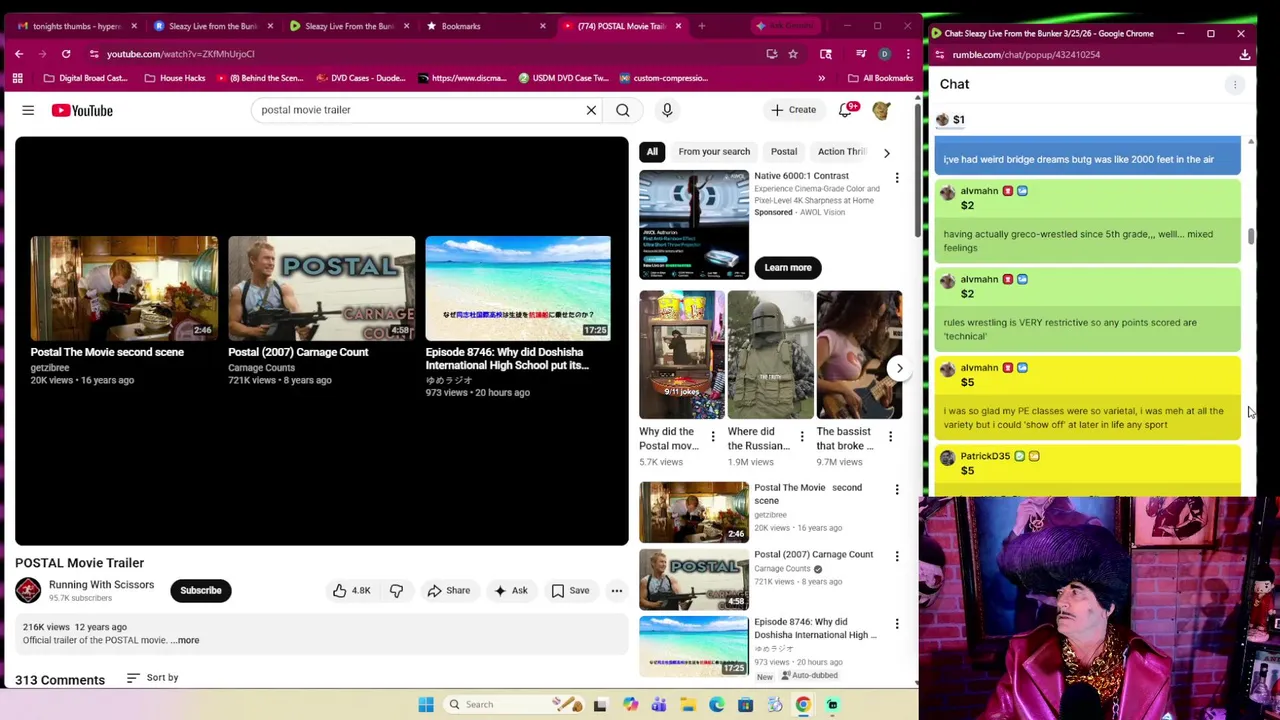Open the Windows Start menu
Viewport: 1280px width, 720px height.
tap(426, 705)
